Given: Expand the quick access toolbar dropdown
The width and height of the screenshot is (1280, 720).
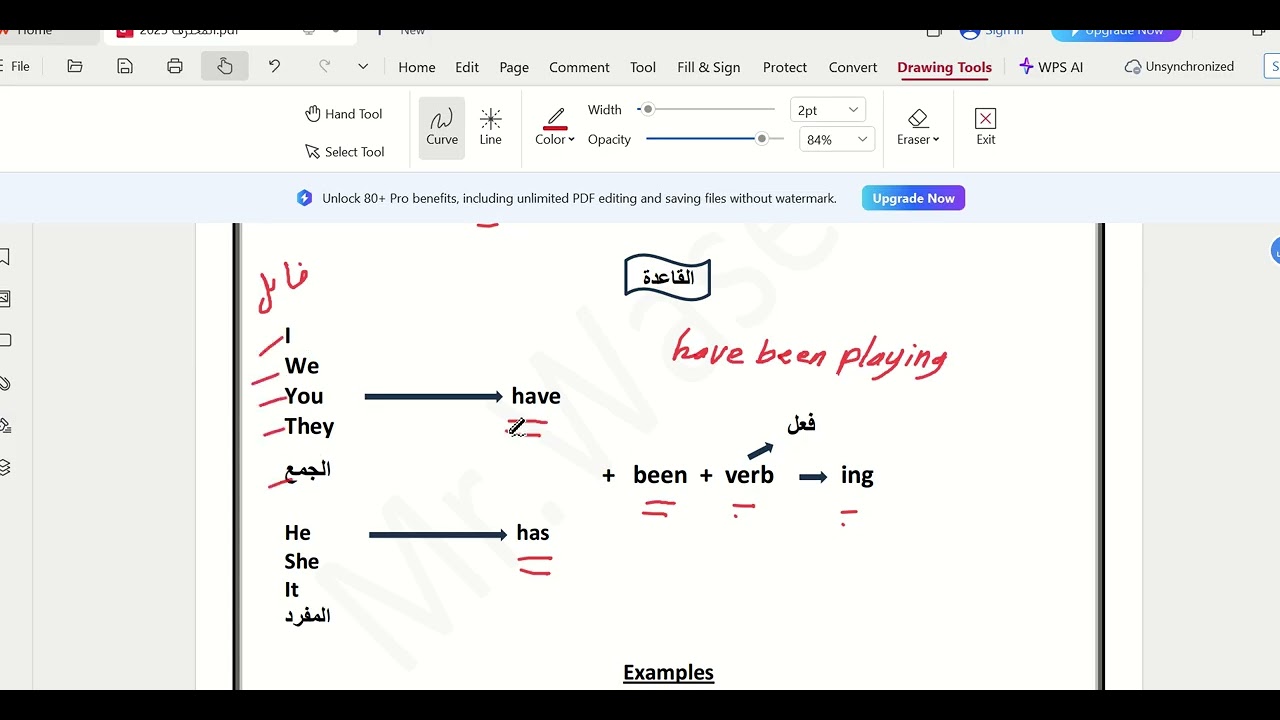Looking at the screenshot, I should pos(363,66).
